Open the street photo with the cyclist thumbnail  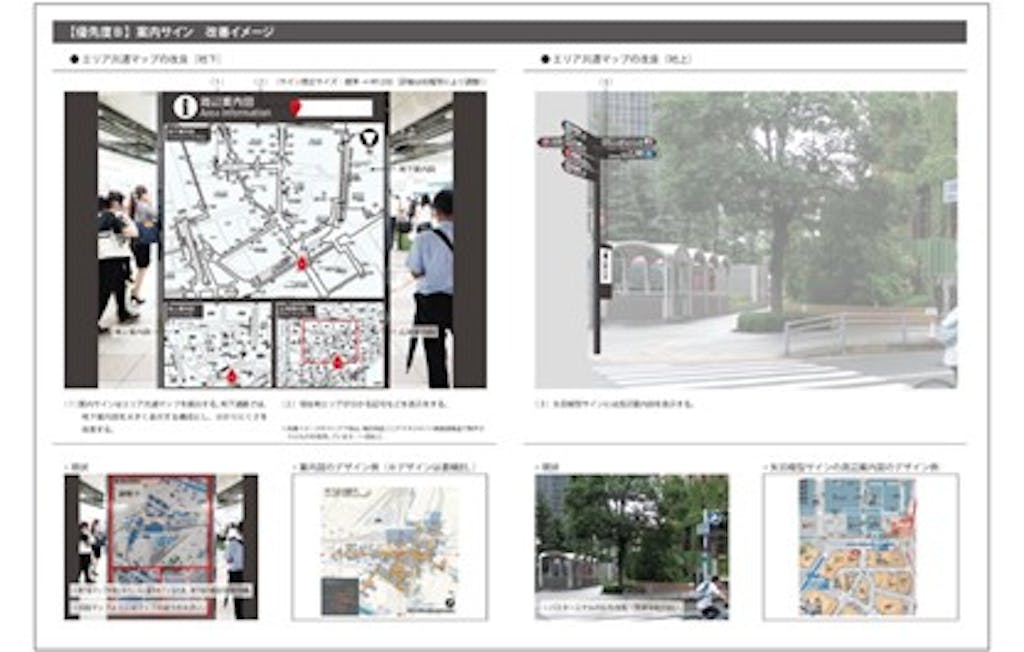point(631,546)
